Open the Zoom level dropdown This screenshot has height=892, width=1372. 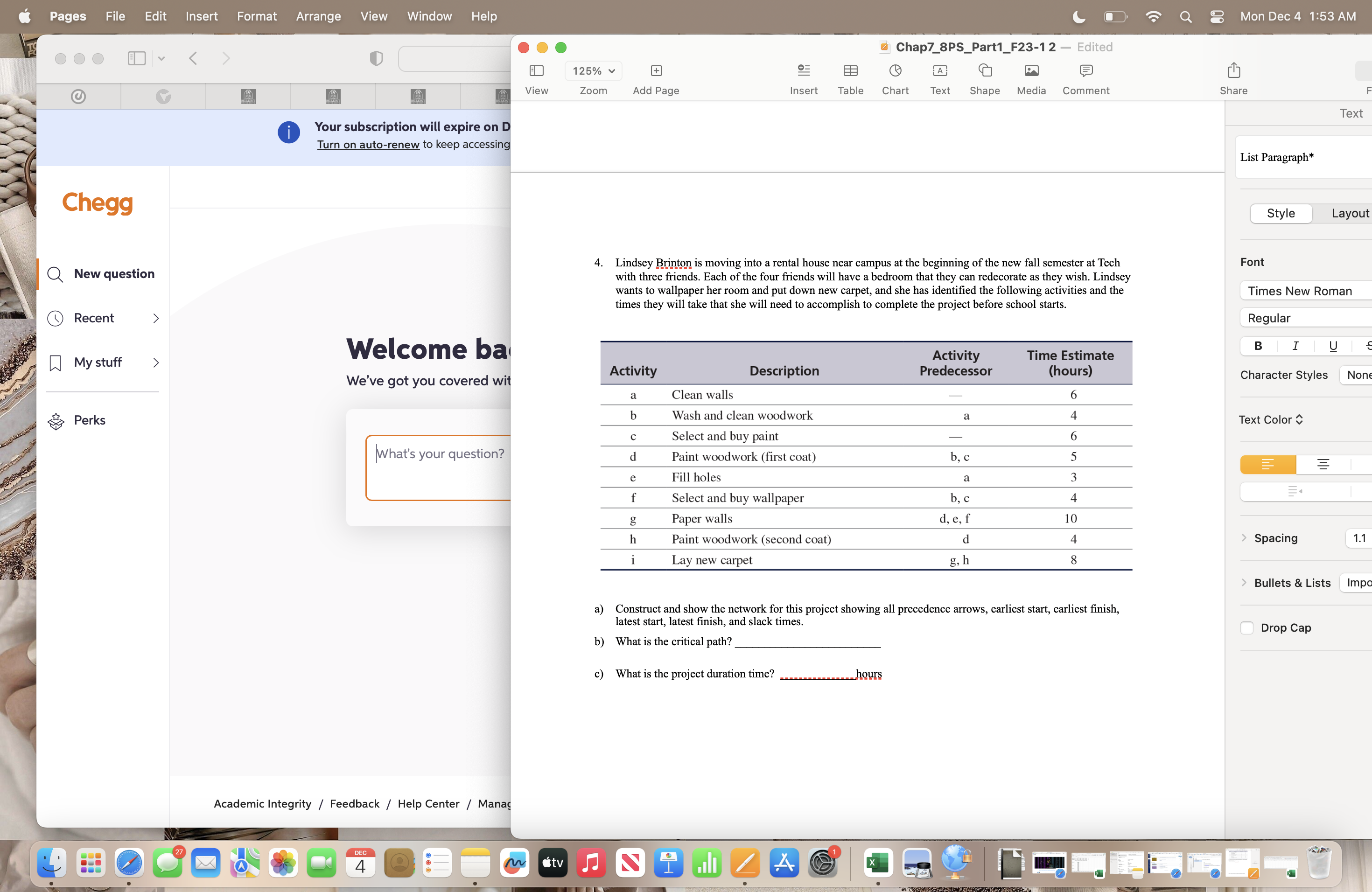(593, 71)
